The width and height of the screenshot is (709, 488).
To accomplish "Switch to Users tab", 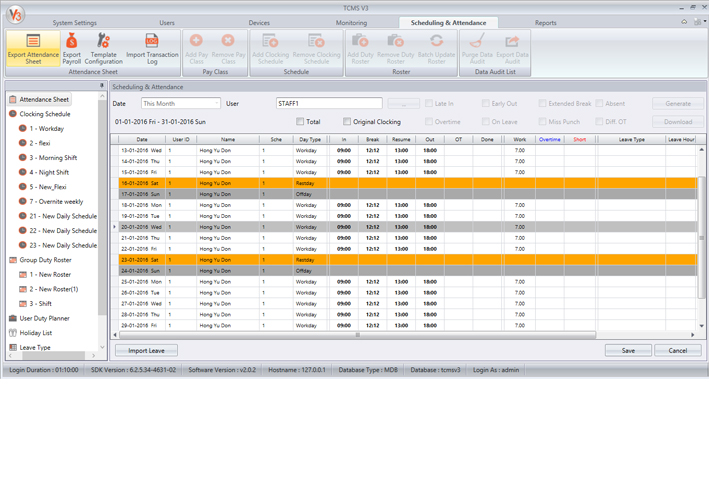I will click(167, 23).
